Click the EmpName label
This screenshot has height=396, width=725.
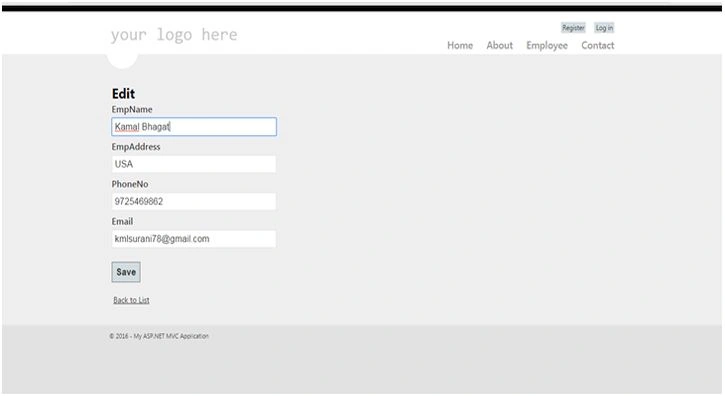(x=132, y=110)
